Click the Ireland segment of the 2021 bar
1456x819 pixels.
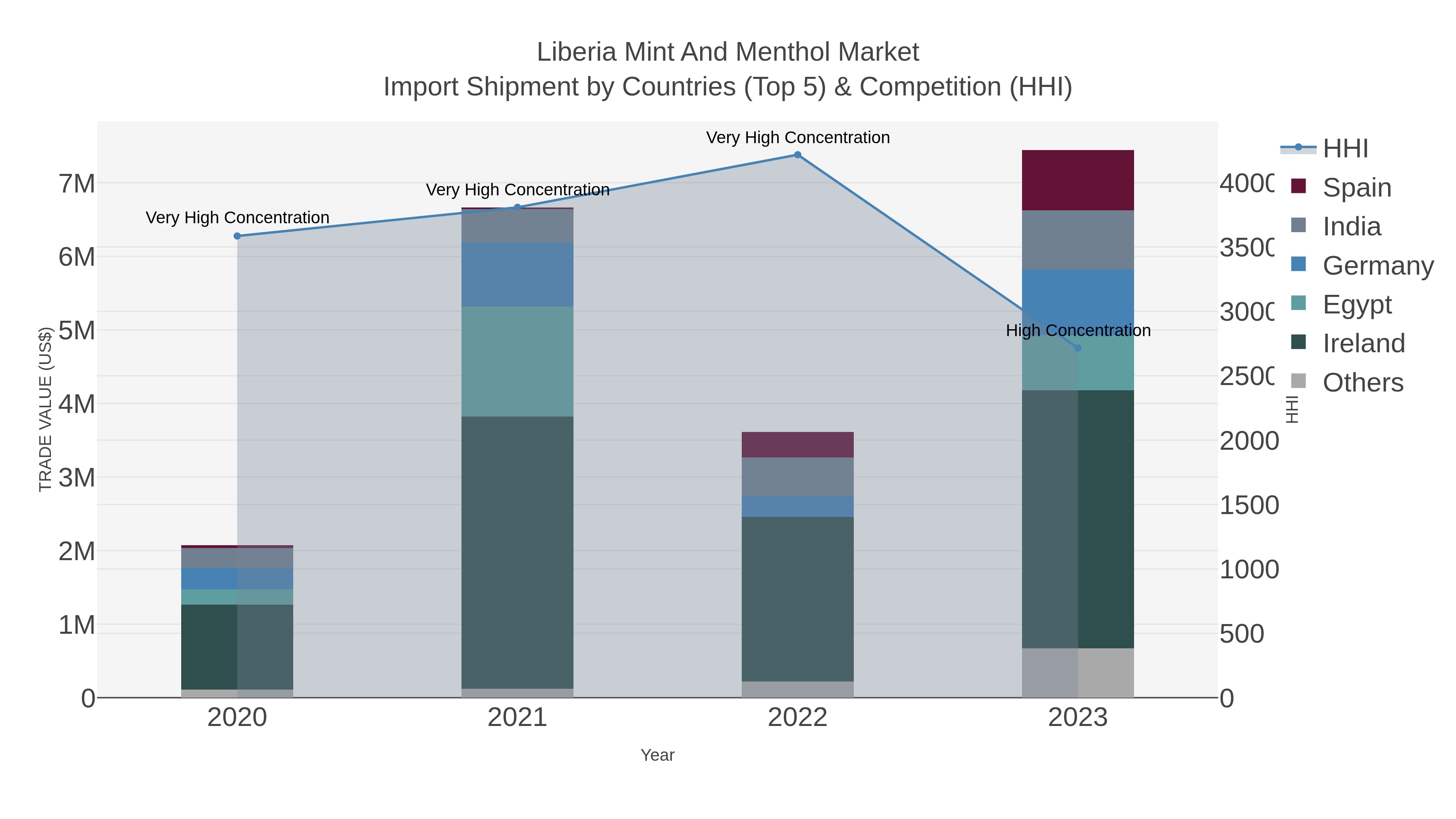(x=517, y=553)
